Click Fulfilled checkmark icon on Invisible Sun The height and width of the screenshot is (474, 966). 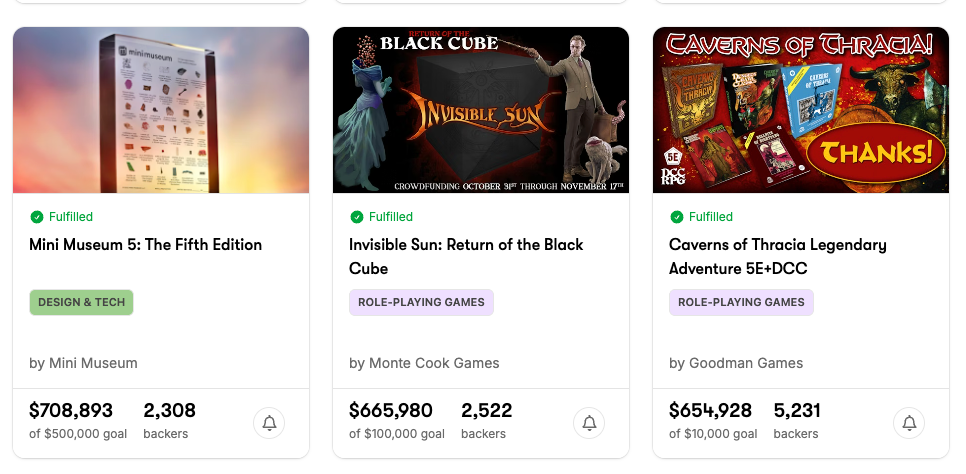(357, 217)
